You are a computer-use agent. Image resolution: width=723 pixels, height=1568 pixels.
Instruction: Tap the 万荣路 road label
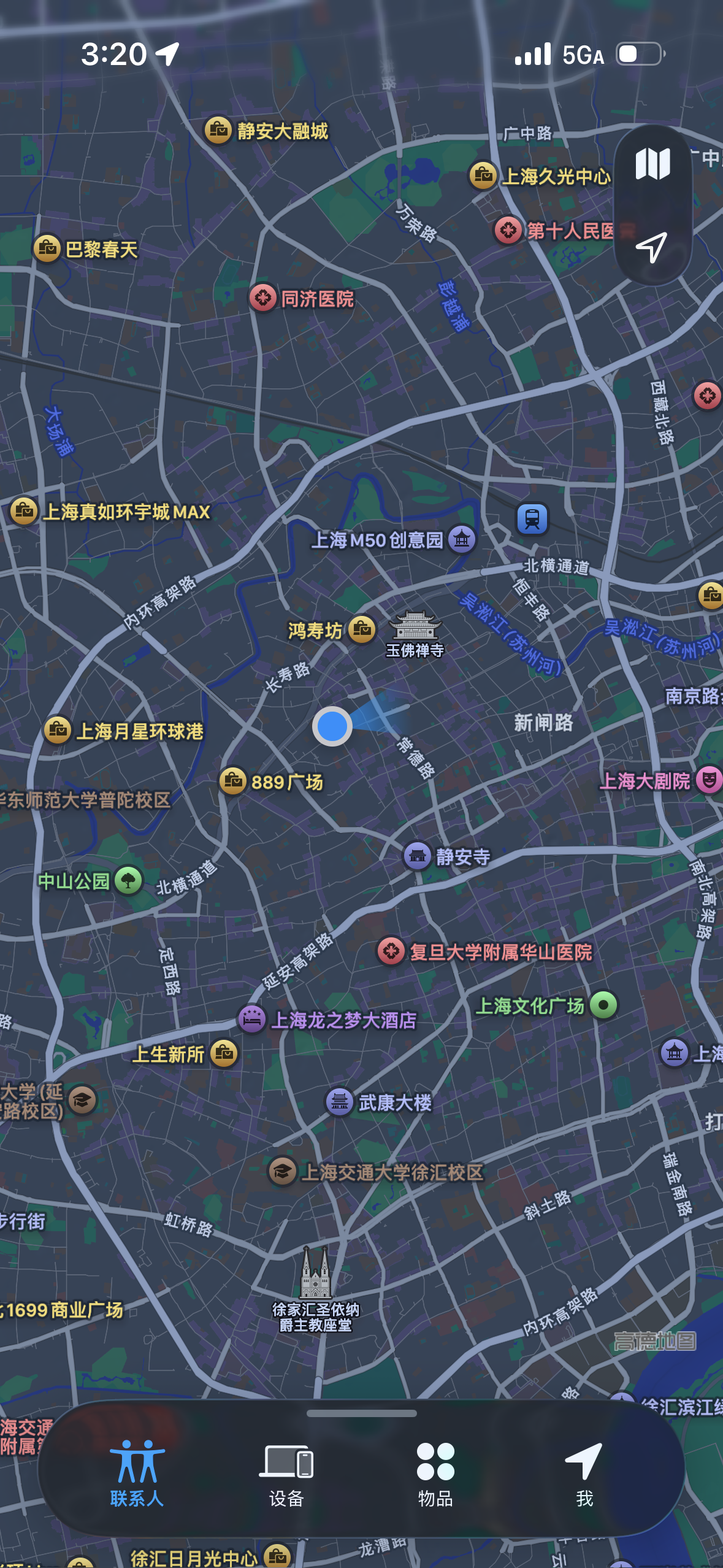(416, 223)
